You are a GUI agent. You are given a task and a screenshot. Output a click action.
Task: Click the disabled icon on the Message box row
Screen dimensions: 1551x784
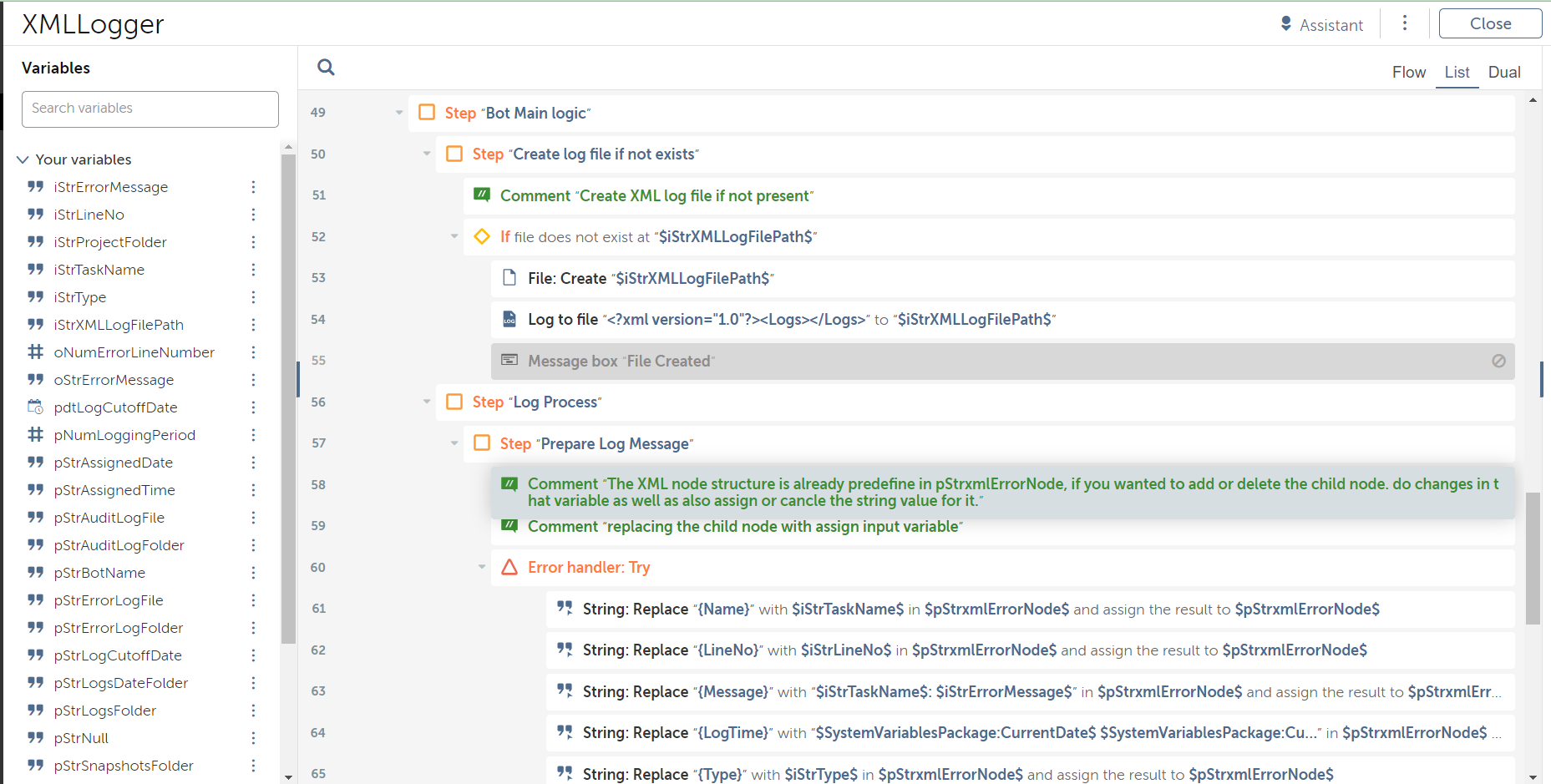(x=1498, y=361)
